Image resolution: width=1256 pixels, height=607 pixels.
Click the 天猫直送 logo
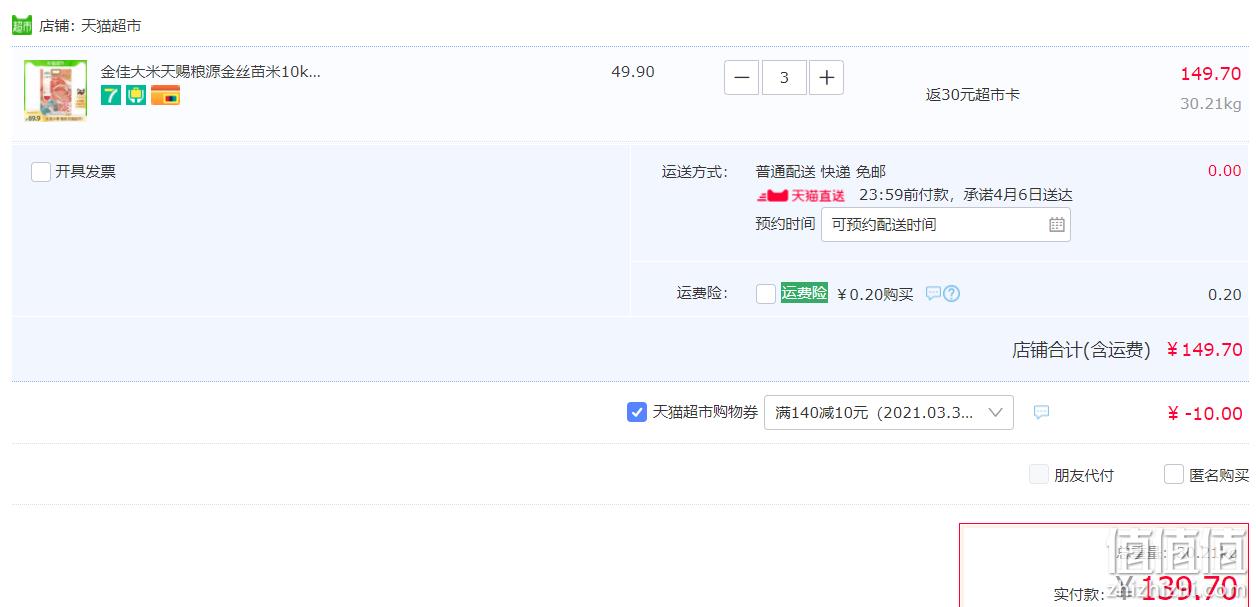(801, 196)
